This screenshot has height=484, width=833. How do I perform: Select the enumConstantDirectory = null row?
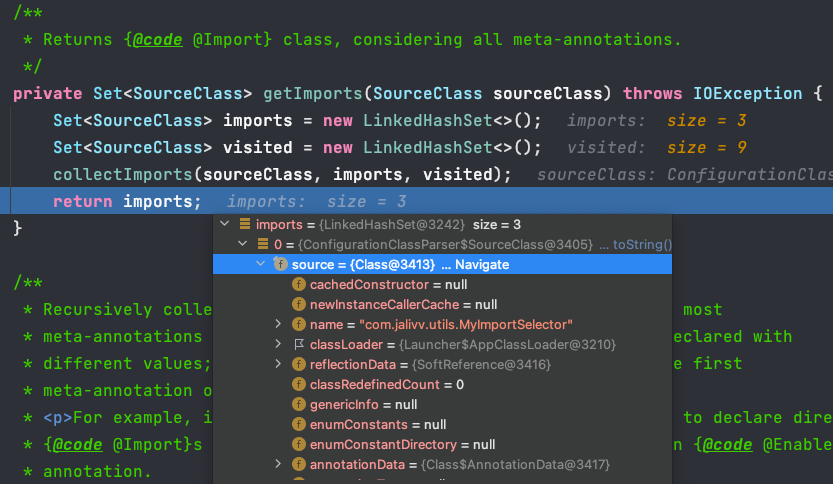[x=443, y=444]
